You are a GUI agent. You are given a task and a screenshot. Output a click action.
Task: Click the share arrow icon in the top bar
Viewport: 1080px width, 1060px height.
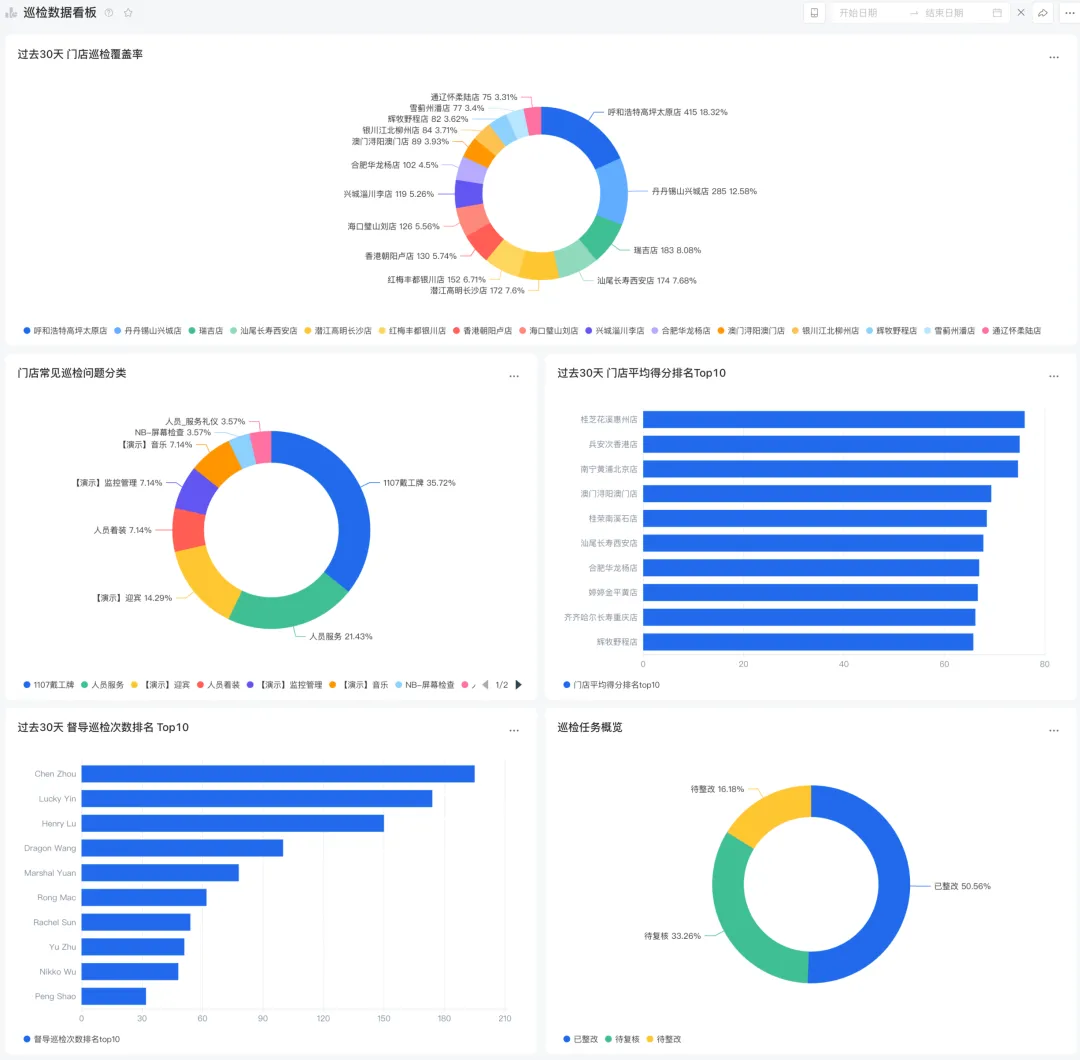click(1043, 13)
